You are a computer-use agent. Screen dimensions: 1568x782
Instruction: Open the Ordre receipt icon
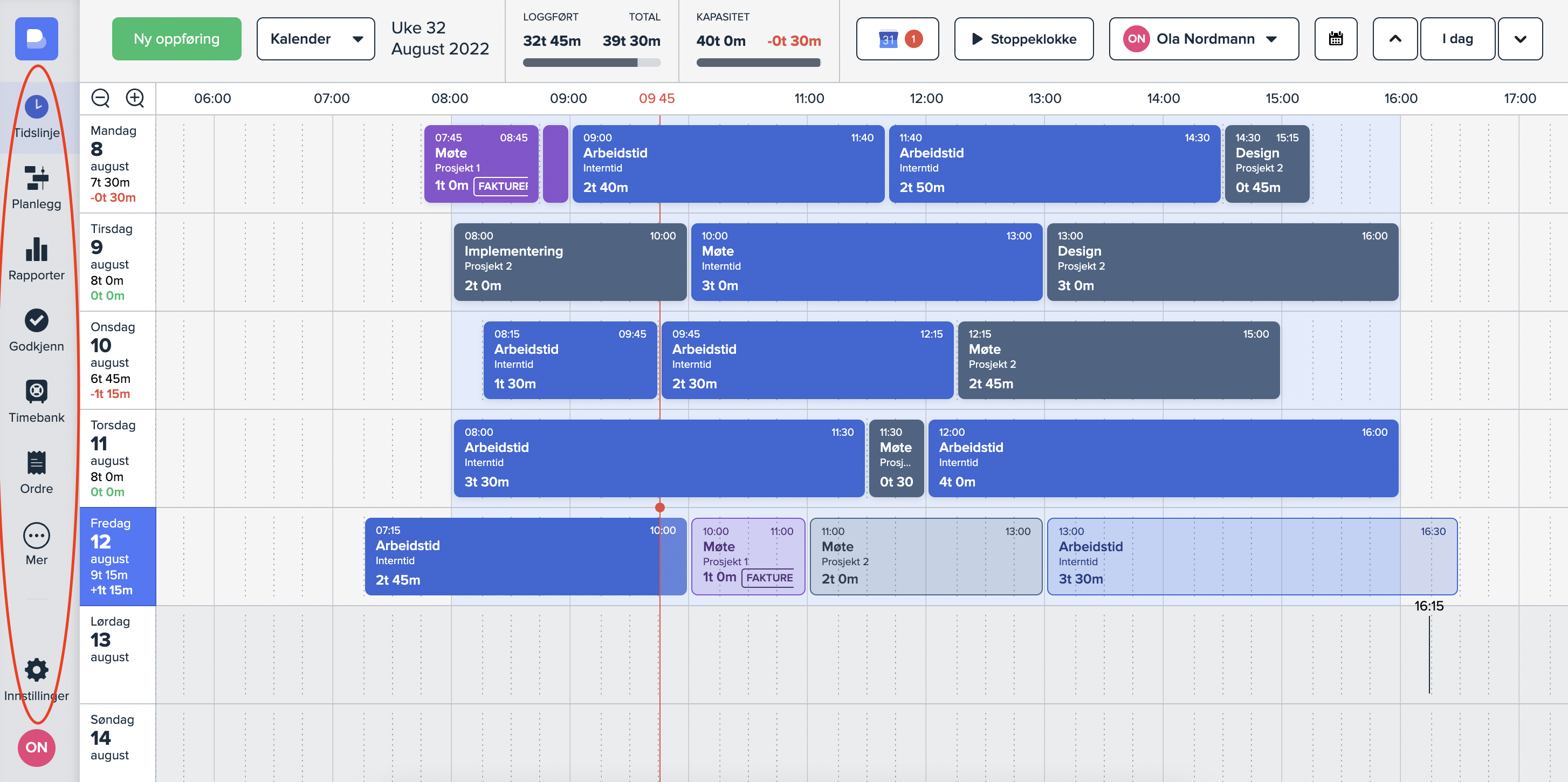pos(37,463)
